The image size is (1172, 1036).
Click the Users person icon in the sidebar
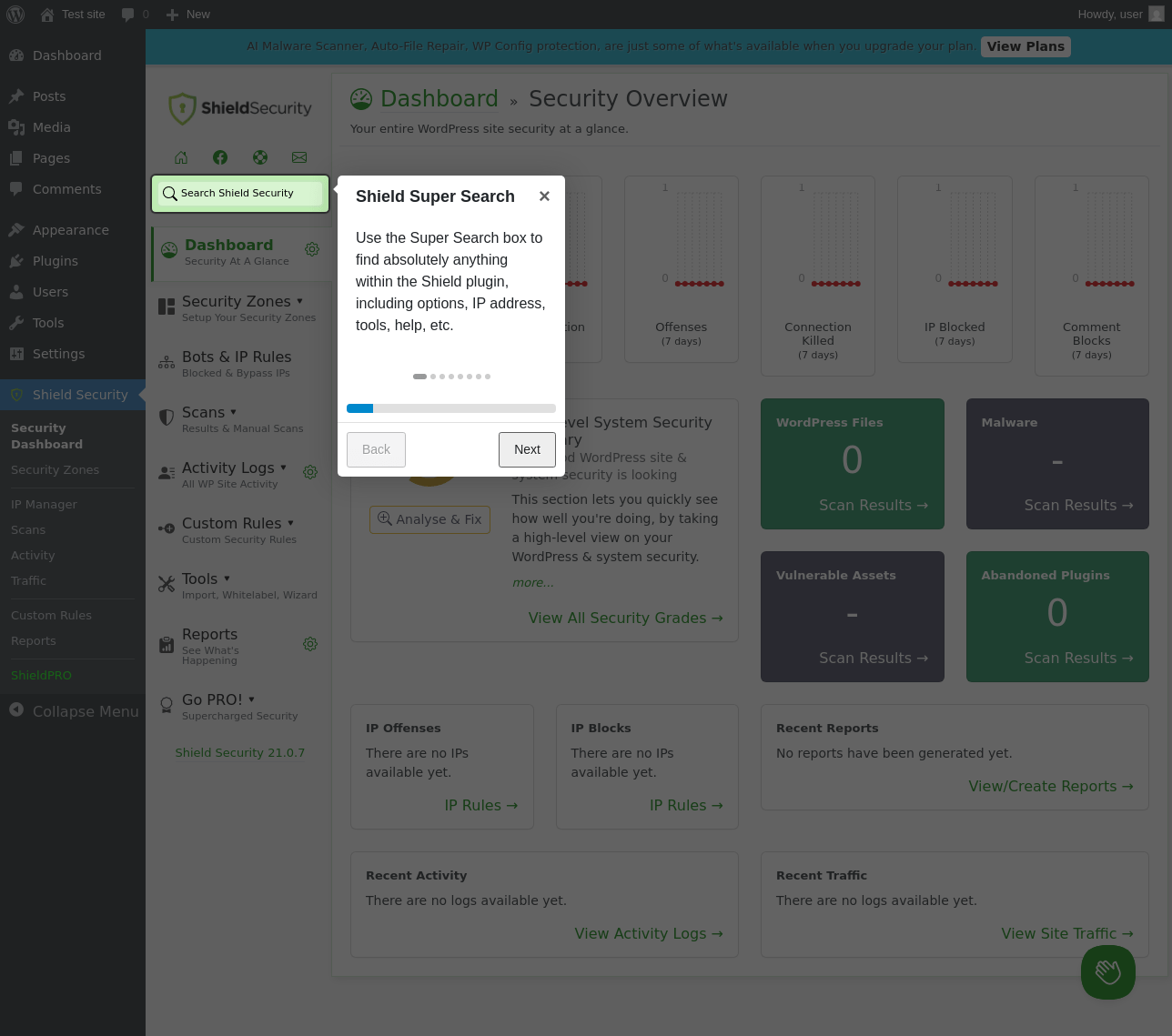coord(16,292)
